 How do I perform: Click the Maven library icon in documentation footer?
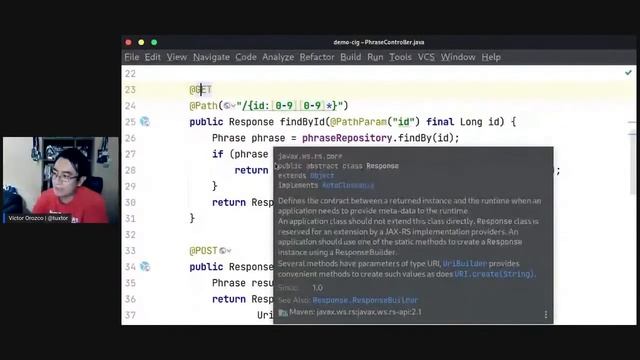click(x=282, y=313)
